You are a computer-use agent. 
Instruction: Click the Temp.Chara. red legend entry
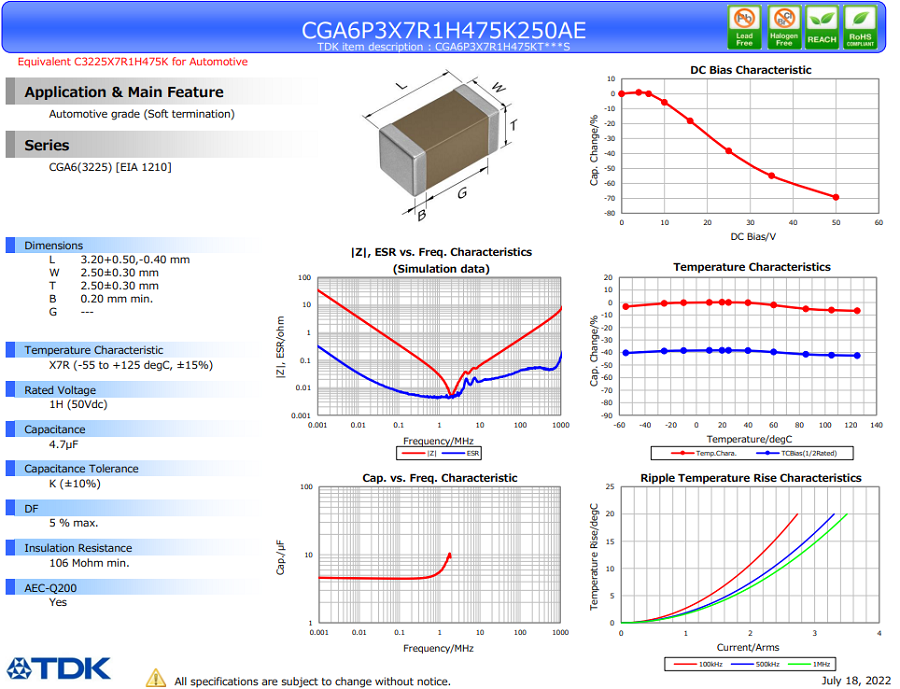point(704,454)
